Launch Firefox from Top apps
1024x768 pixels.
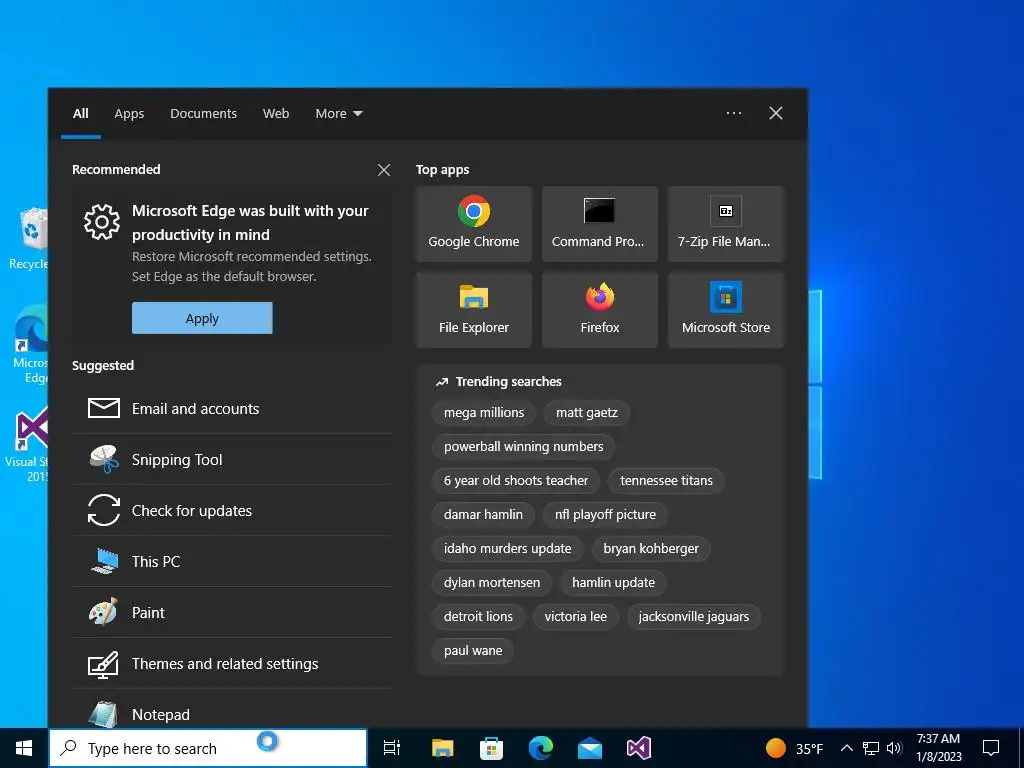600,310
